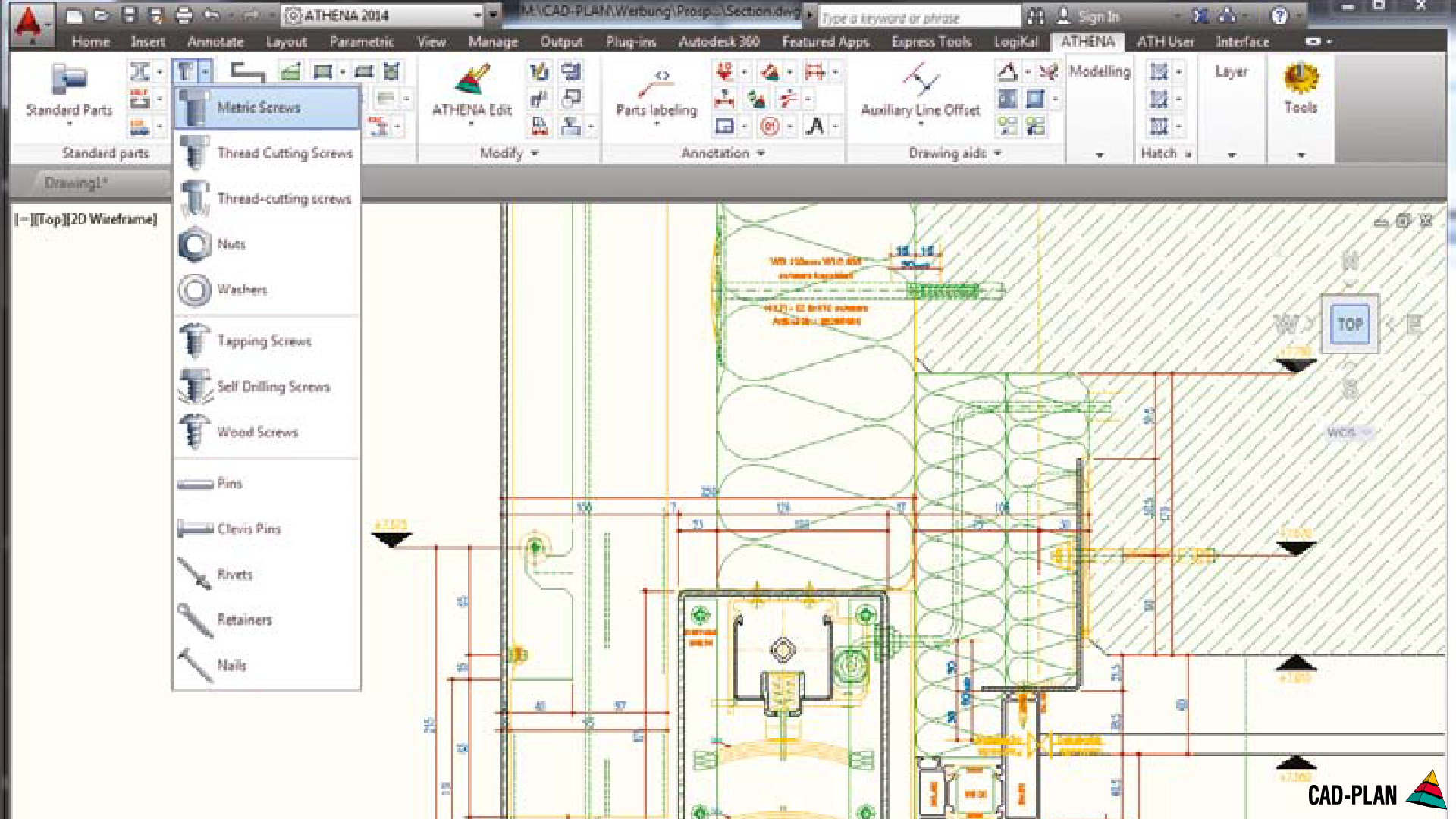Click the New drawing icon in quick access toolbar

pos(74,15)
